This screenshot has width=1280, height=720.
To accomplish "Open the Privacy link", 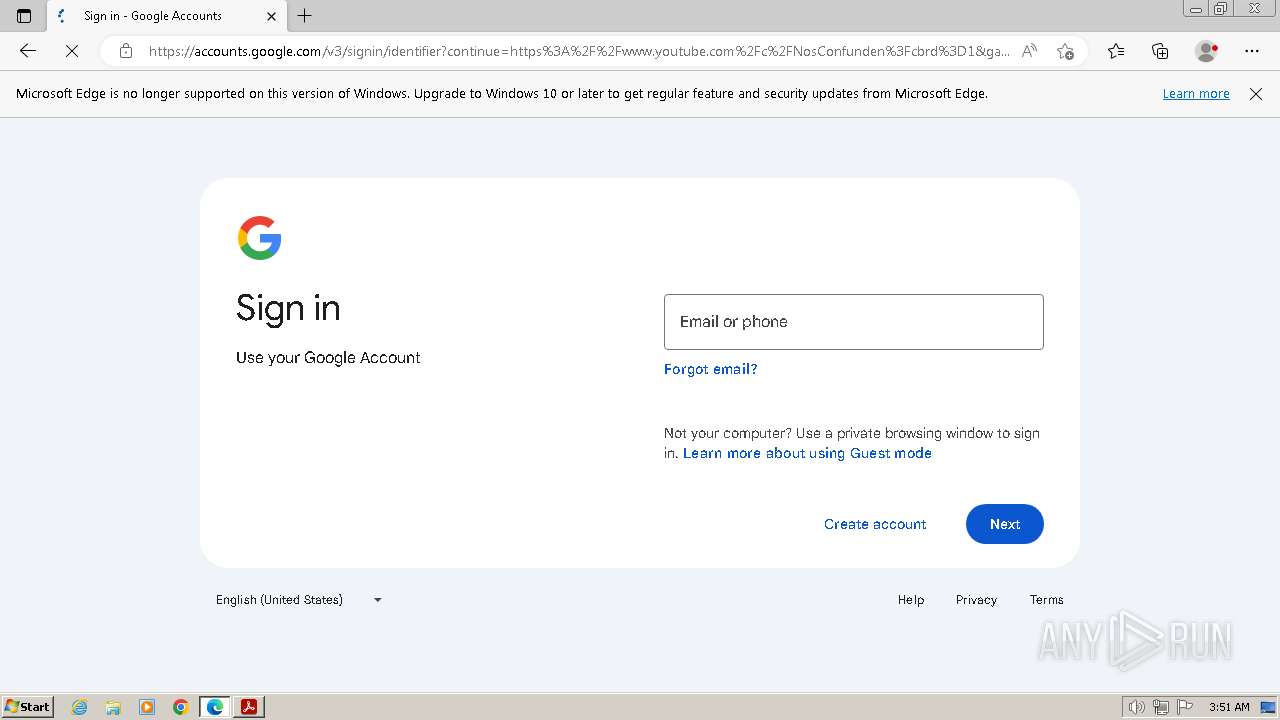I will pos(976,600).
